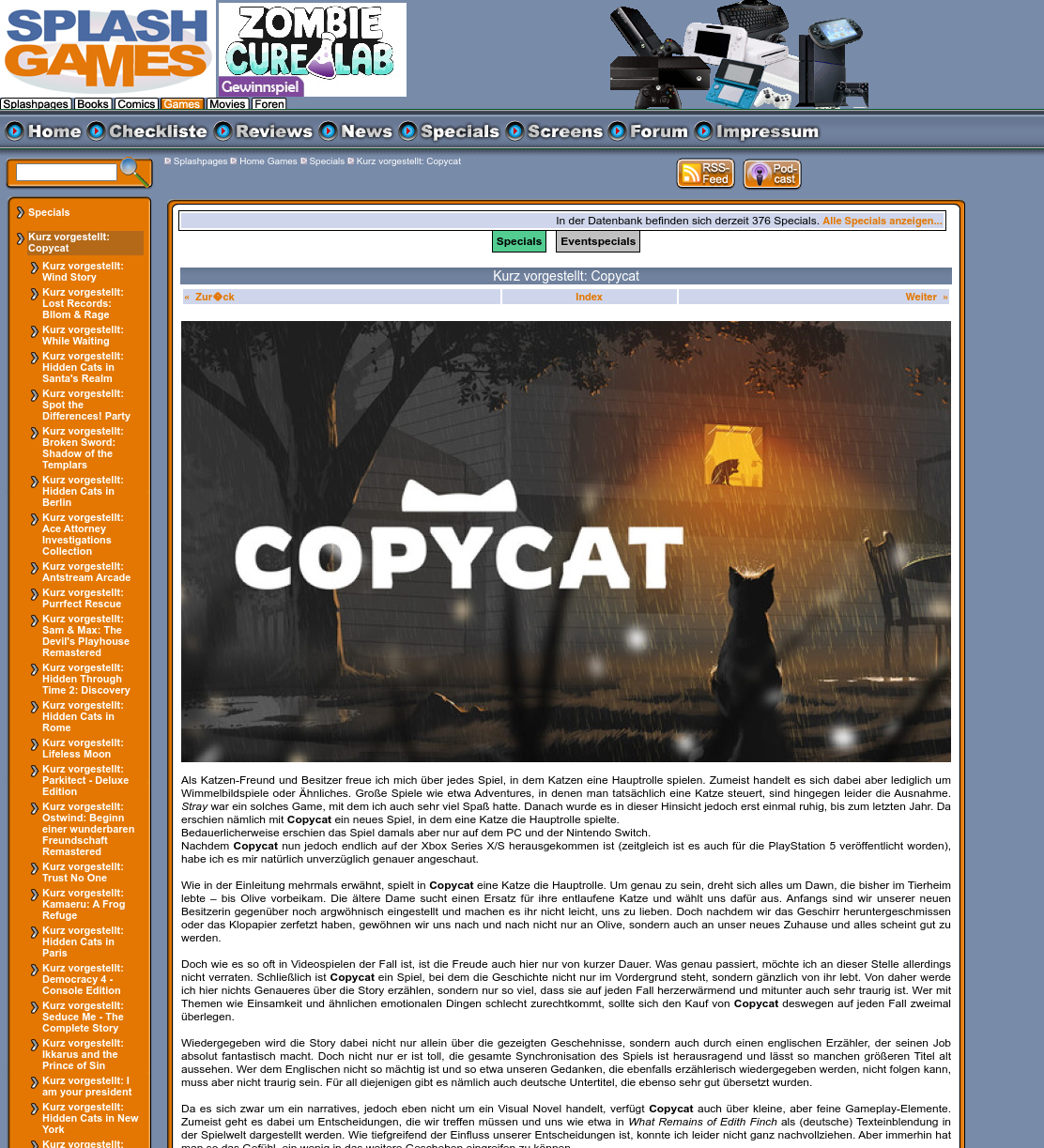The width and height of the screenshot is (1044, 1148).
Task: Open sidebar item Hidden Cats in Rome
Action: pos(83,716)
